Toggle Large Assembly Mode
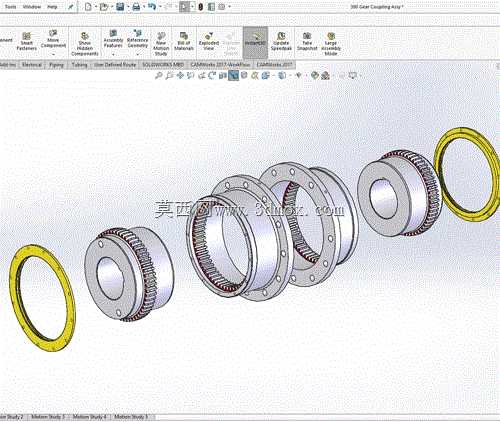The height and width of the screenshot is (422, 500). 331,43
